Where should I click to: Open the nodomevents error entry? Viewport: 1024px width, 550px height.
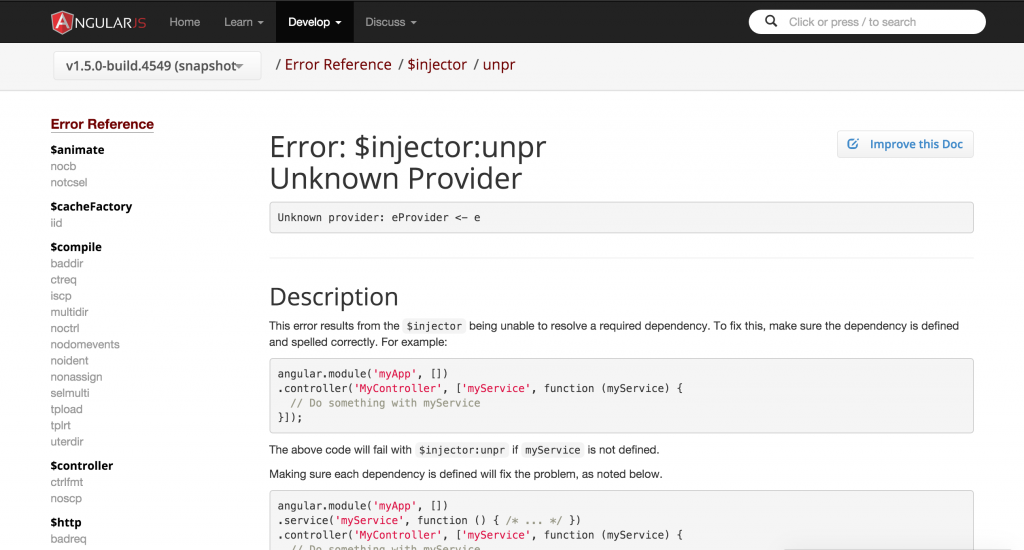[x=85, y=344]
